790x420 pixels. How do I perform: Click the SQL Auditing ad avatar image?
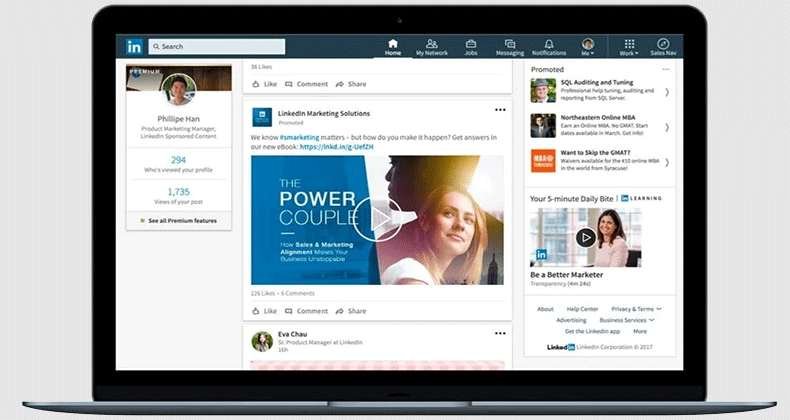543,91
